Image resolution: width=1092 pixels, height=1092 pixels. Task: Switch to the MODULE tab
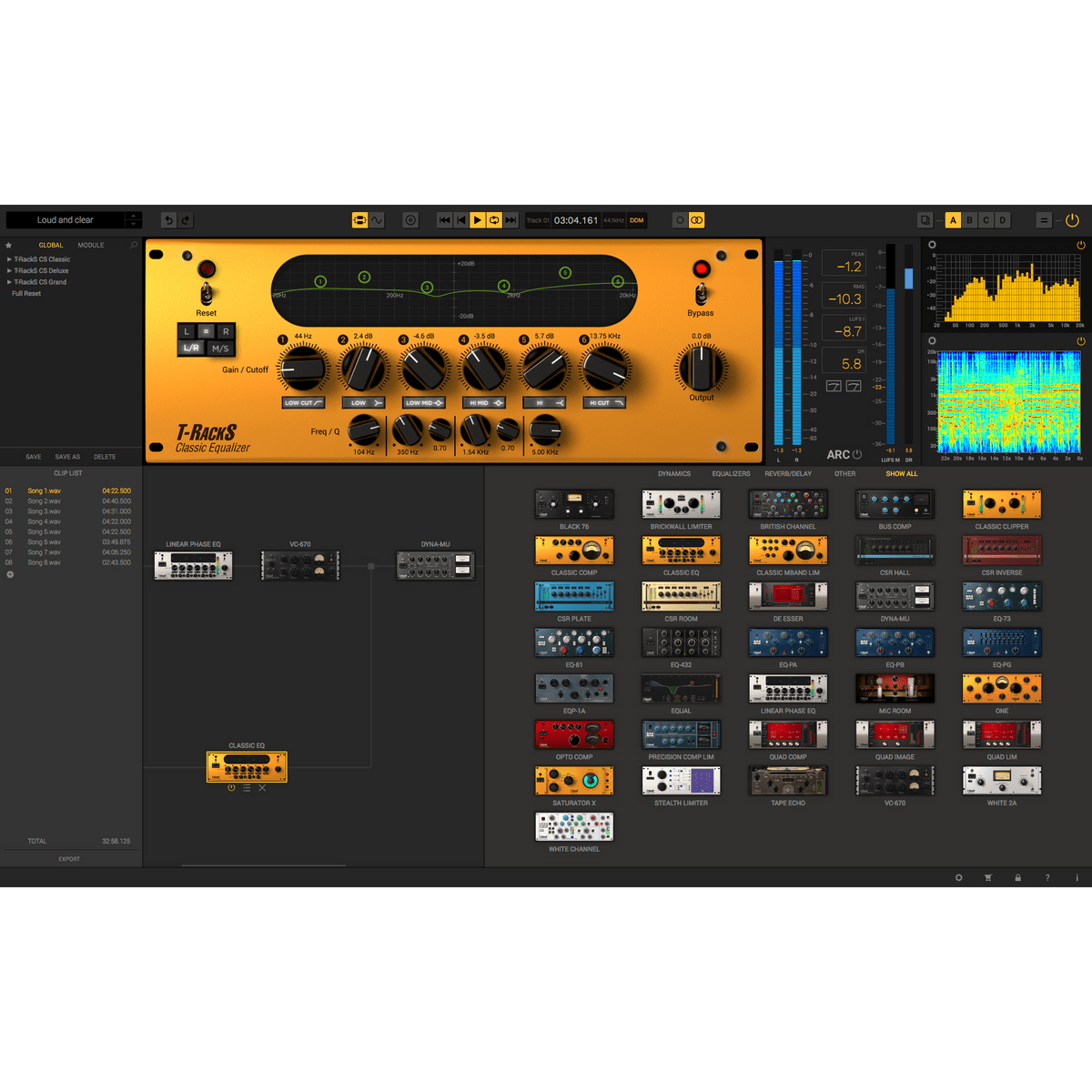click(x=91, y=245)
